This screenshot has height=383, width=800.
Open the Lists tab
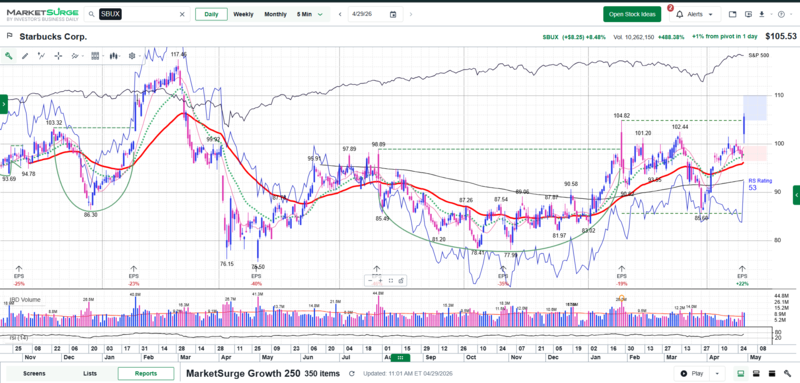pyautogui.click(x=90, y=373)
